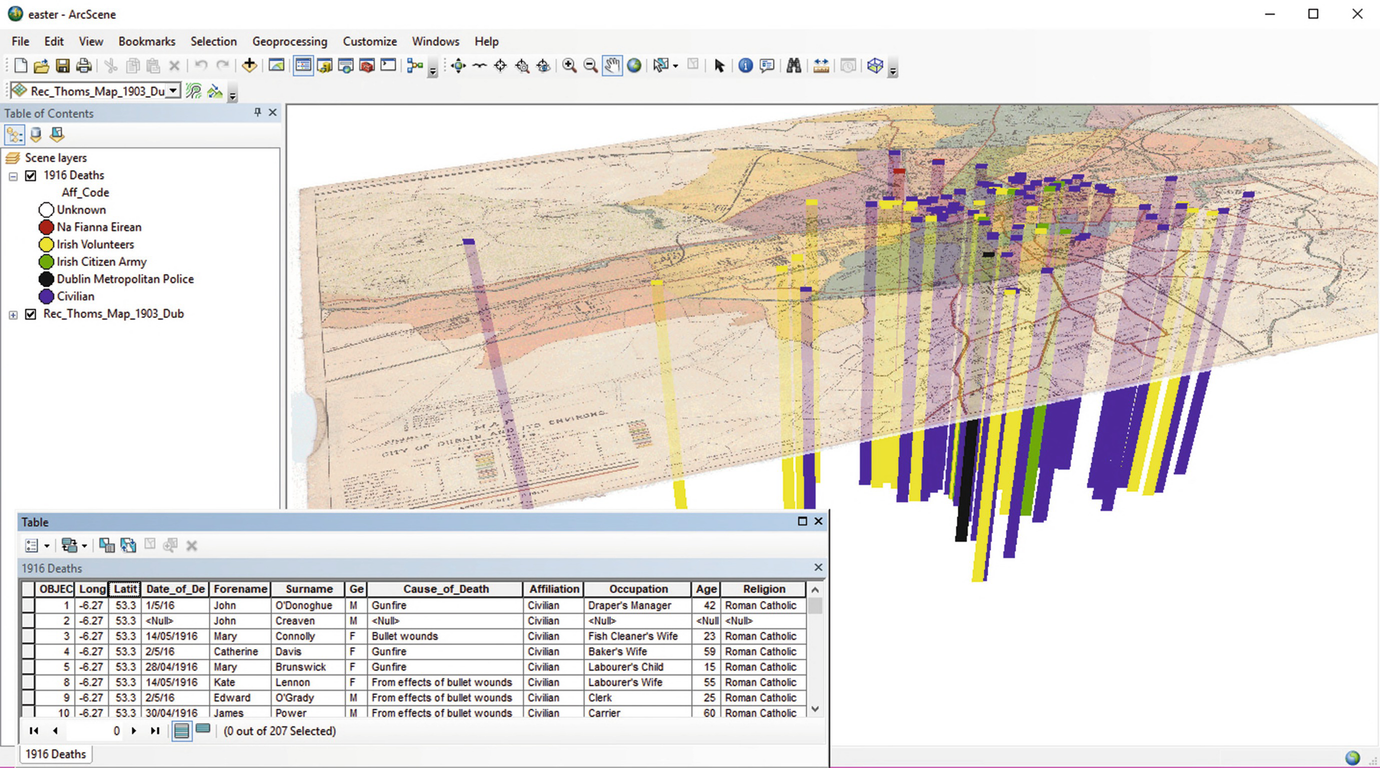Go to the next table record

[x=134, y=731]
